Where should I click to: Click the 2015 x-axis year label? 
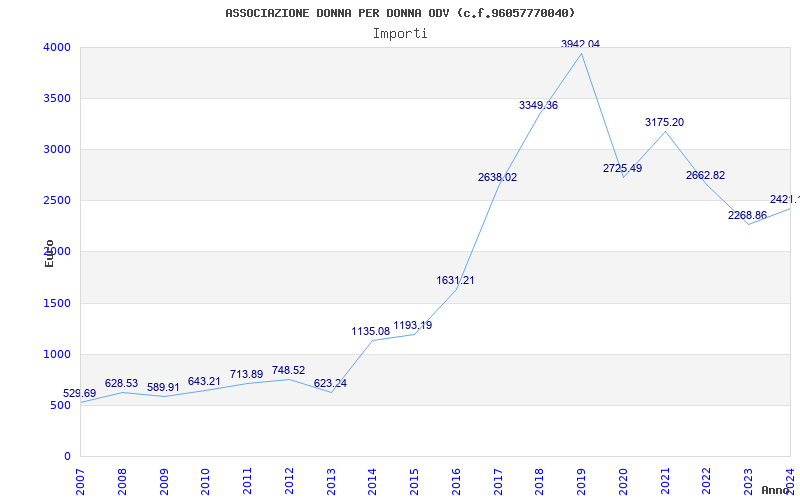[414, 482]
